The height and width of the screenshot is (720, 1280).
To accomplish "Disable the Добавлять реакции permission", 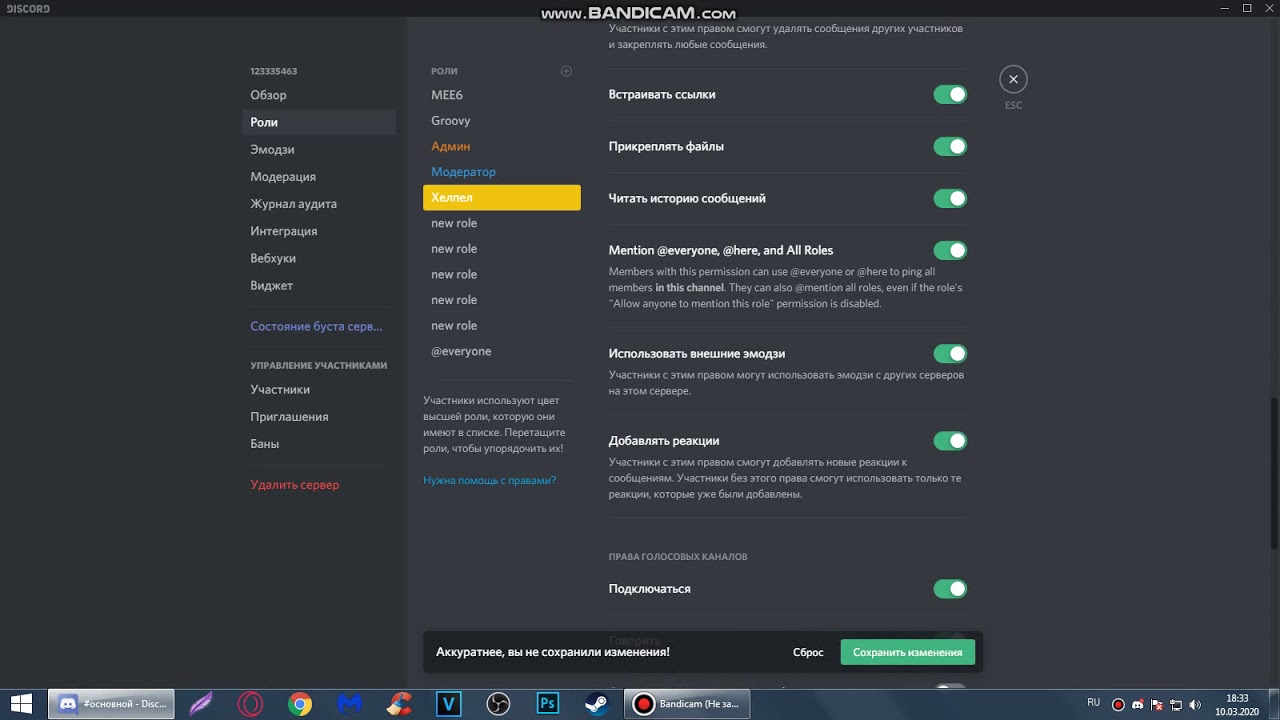I will tap(950, 440).
